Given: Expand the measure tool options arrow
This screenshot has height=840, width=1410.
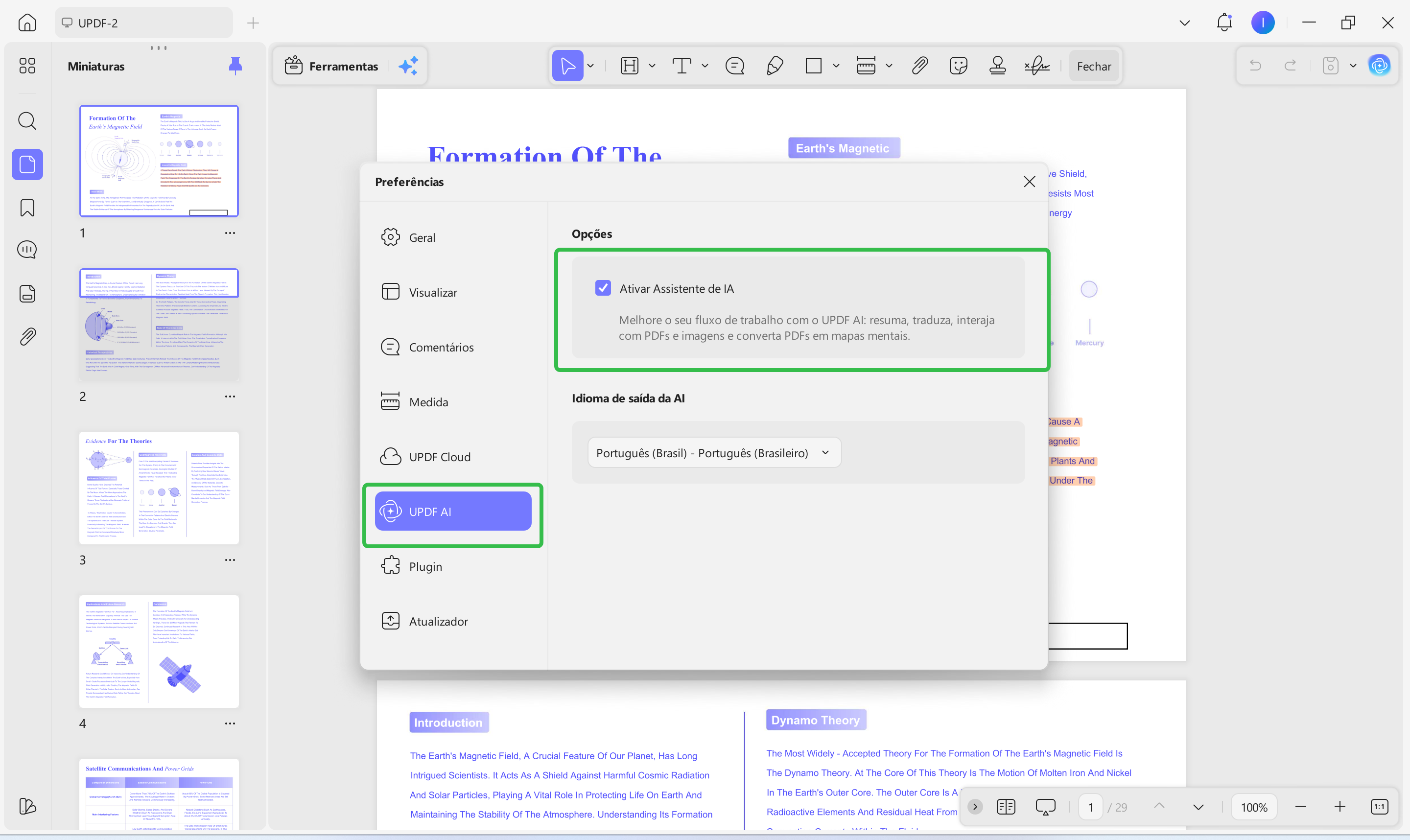Looking at the screenshot, I should (889, 66).
